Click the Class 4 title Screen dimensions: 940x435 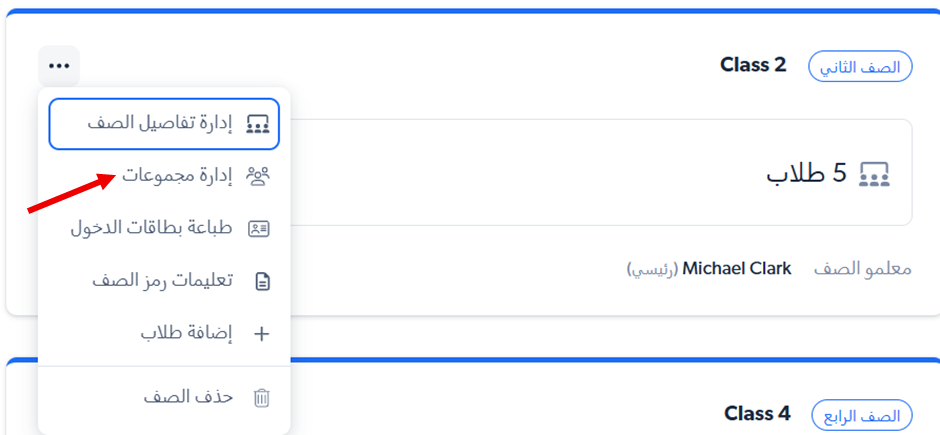(757, 413)
